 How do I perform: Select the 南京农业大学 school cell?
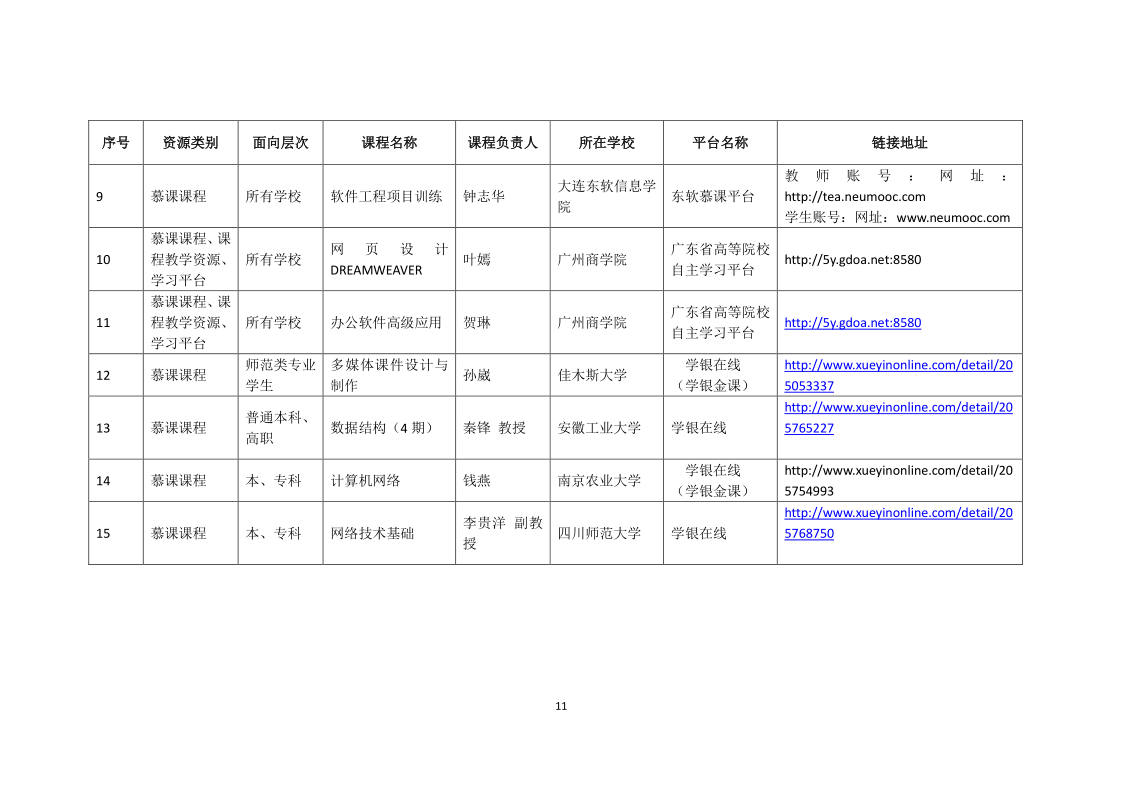(x=599, y=481)
